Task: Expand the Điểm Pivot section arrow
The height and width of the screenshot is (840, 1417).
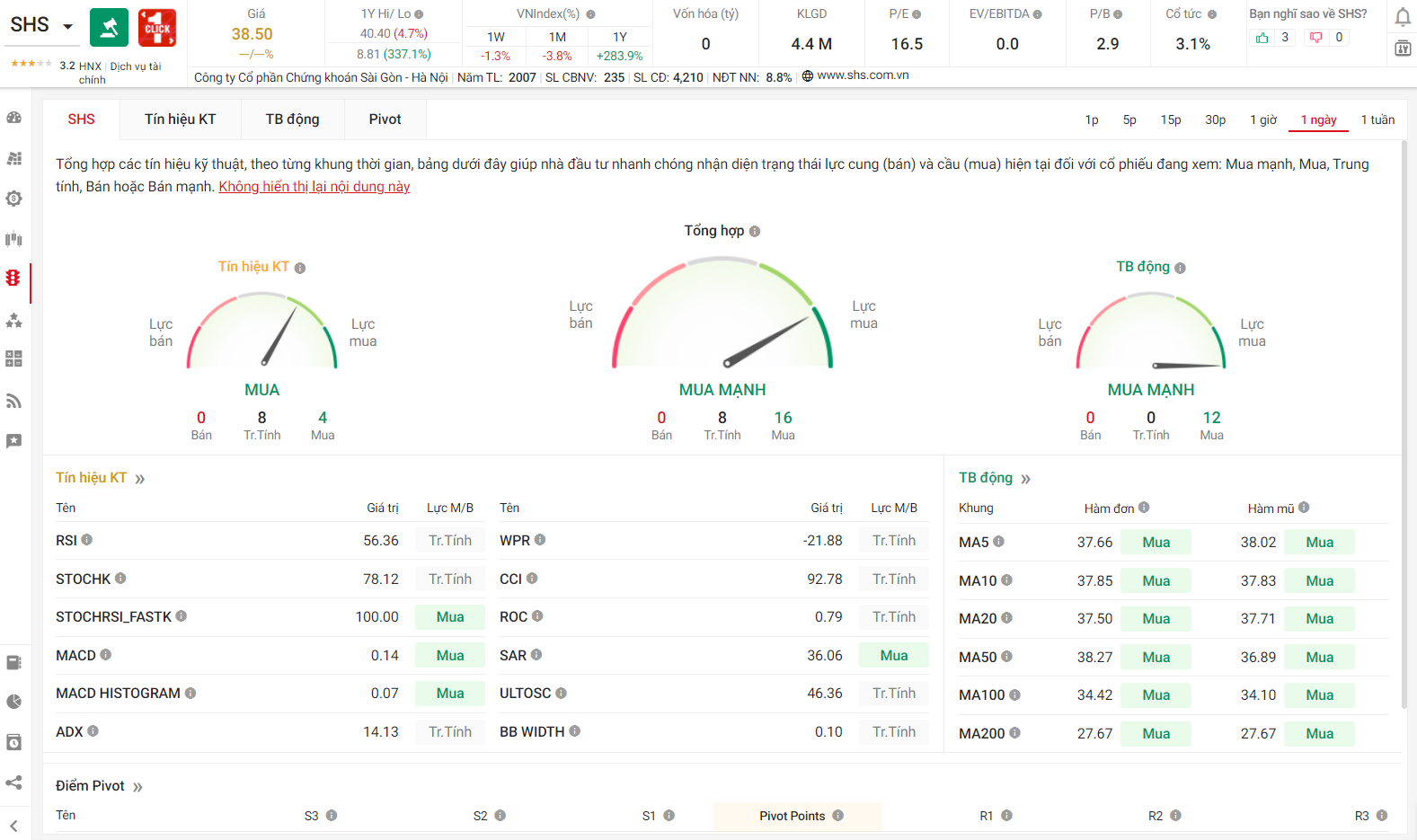Action: (x=137, y=787)
